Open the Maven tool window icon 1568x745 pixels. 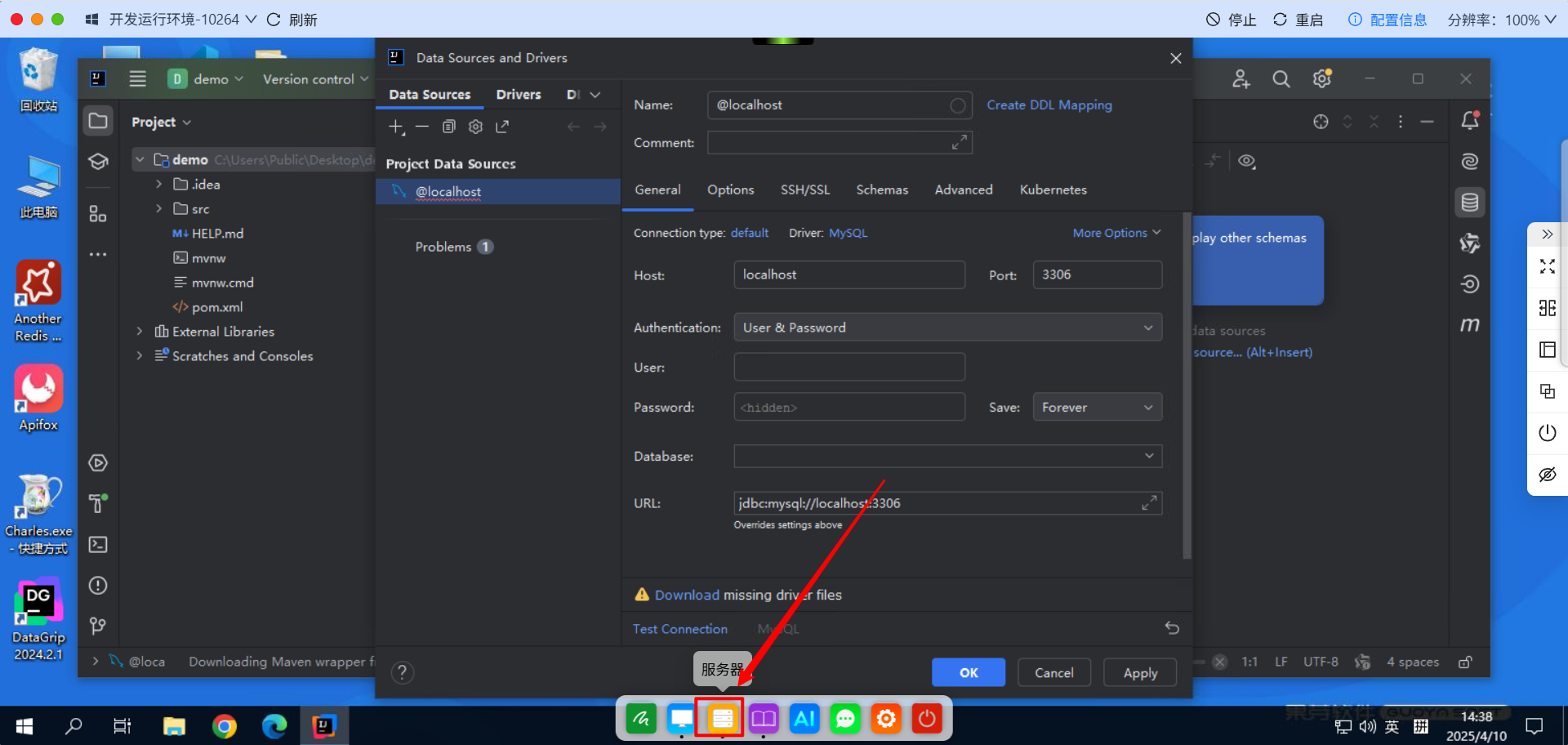[x=1470, y=325]
